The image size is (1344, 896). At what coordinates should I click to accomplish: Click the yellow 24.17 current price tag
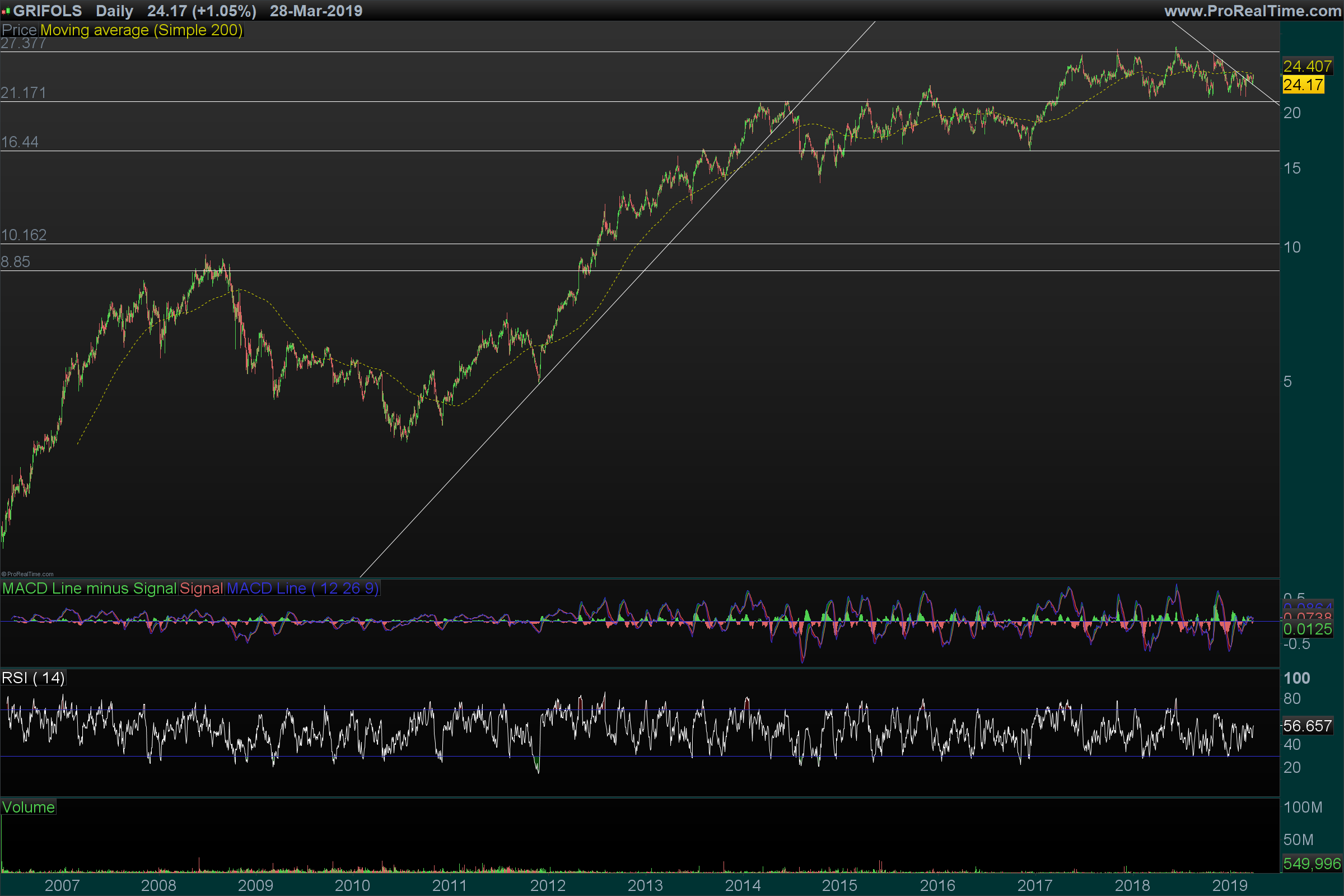point(1303,85)
